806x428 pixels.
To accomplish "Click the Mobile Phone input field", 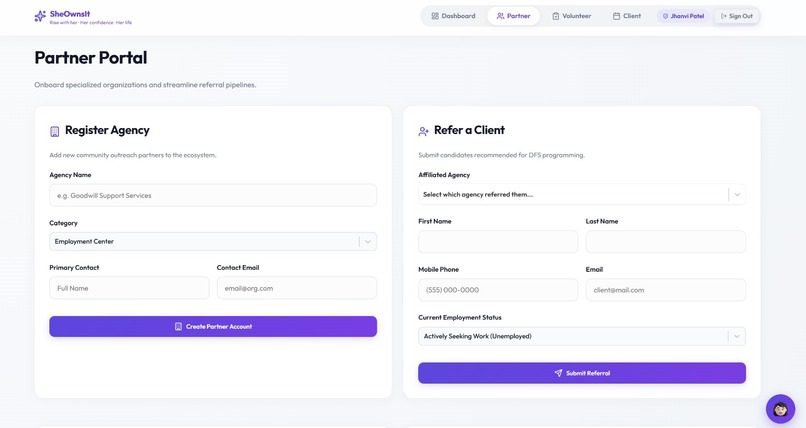I will tap(498, 290).
